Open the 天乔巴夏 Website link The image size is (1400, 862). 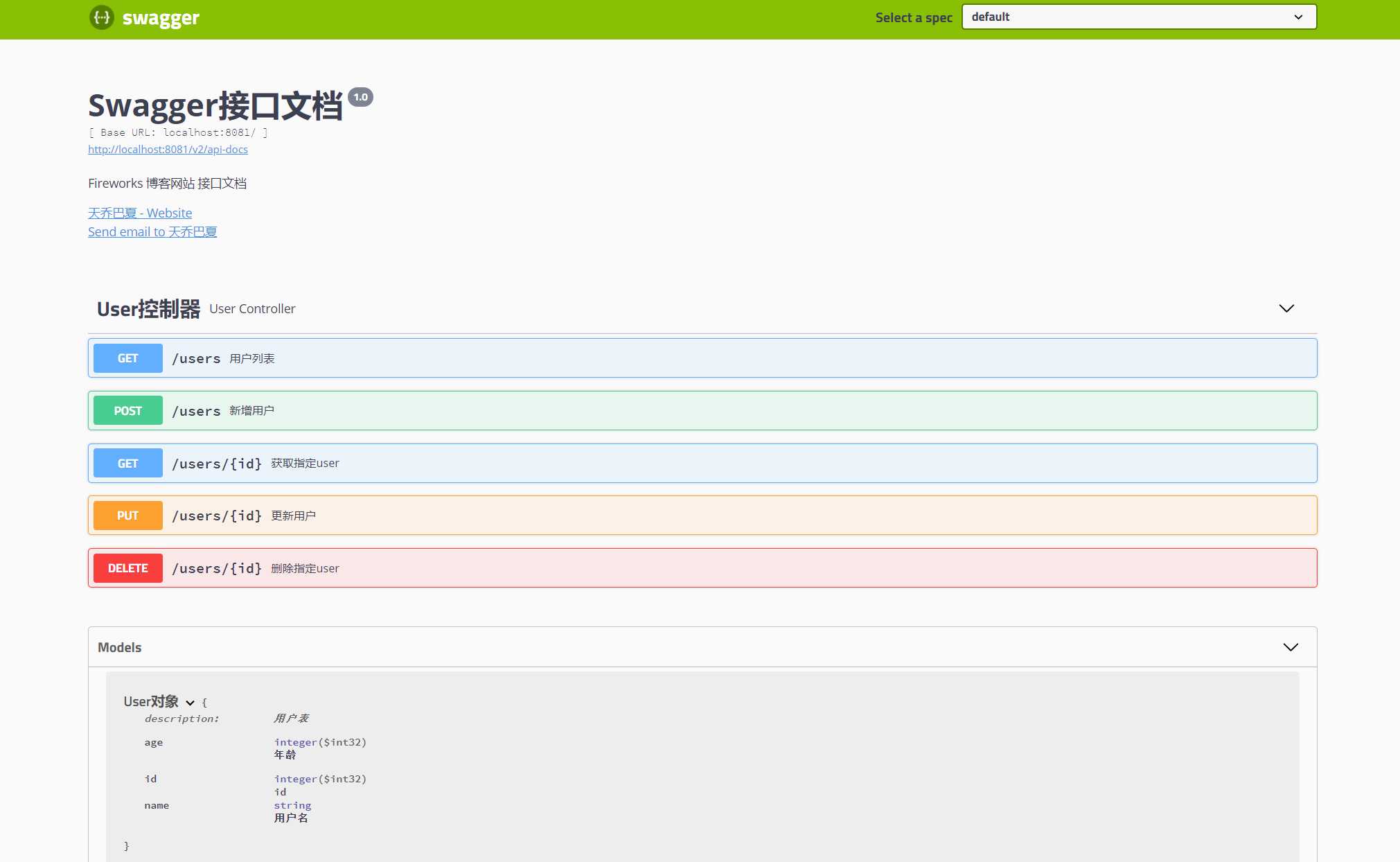pos(140,213)
